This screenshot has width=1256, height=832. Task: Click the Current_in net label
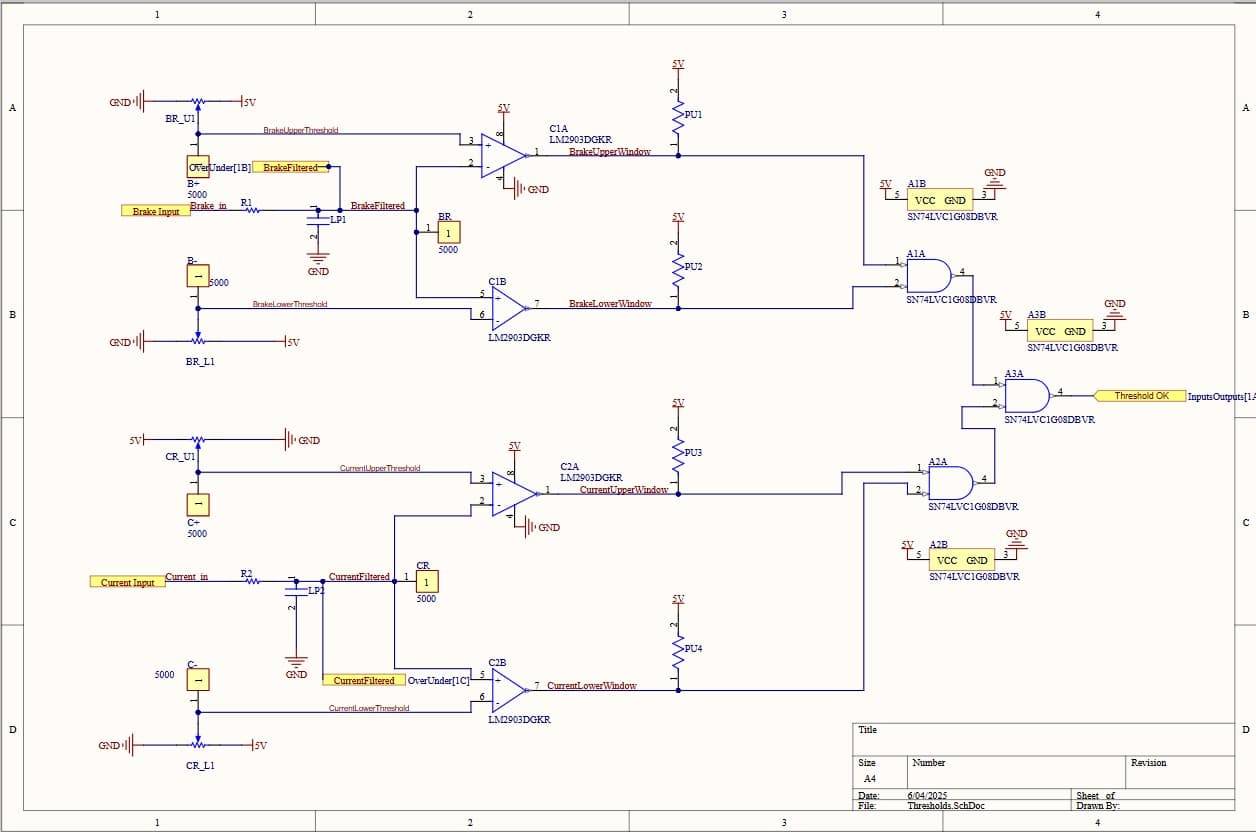(x=187, y=576)
